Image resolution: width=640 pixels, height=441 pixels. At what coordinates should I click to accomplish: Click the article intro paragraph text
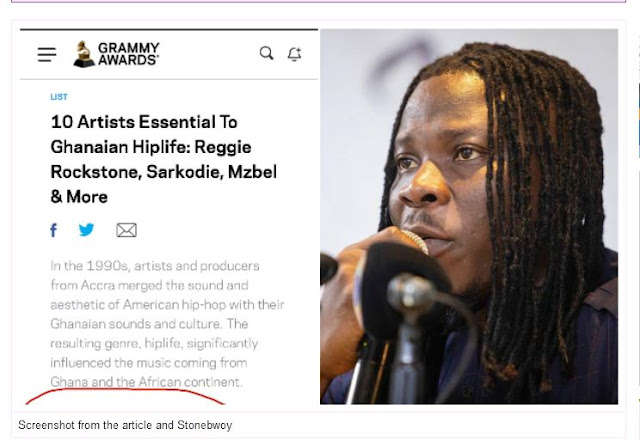coord(167,324)
